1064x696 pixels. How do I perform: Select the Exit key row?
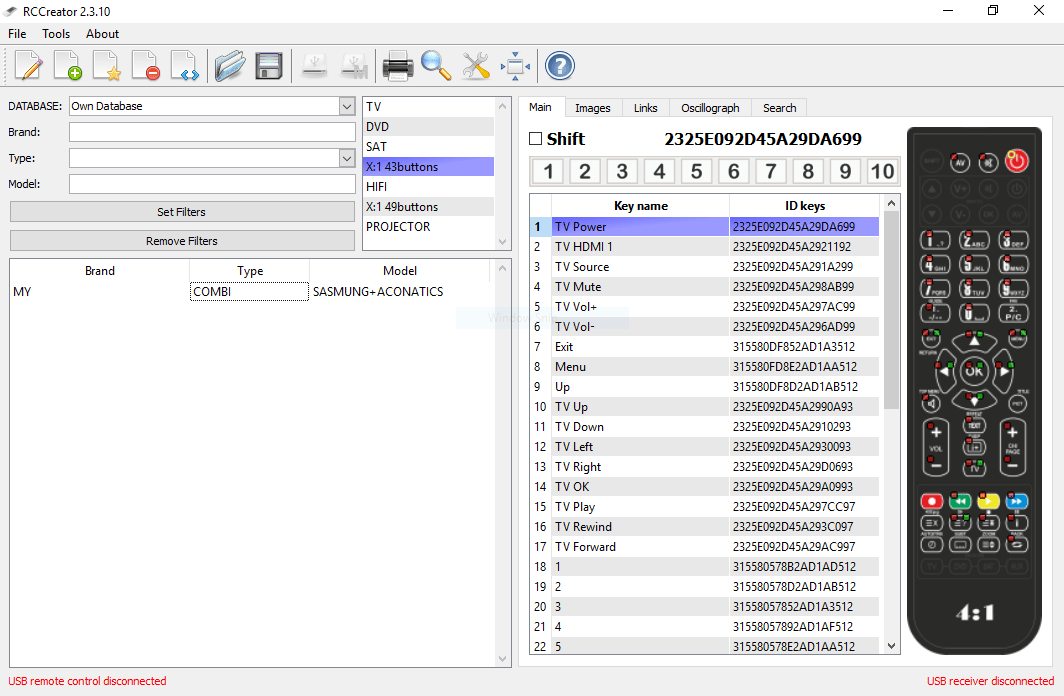(704, 347)
